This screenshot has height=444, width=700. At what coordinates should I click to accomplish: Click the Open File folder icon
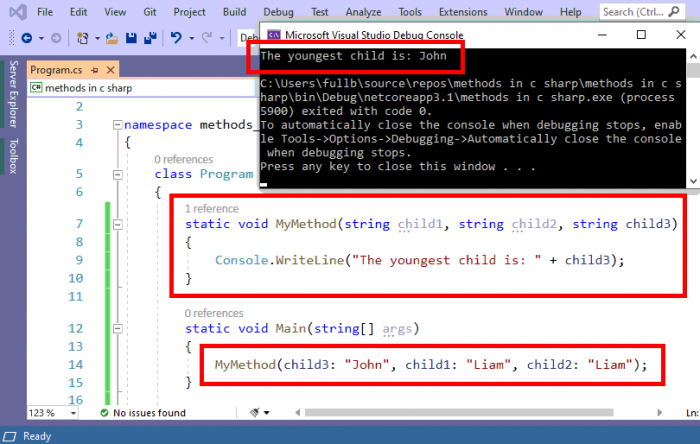pos(112,38)
